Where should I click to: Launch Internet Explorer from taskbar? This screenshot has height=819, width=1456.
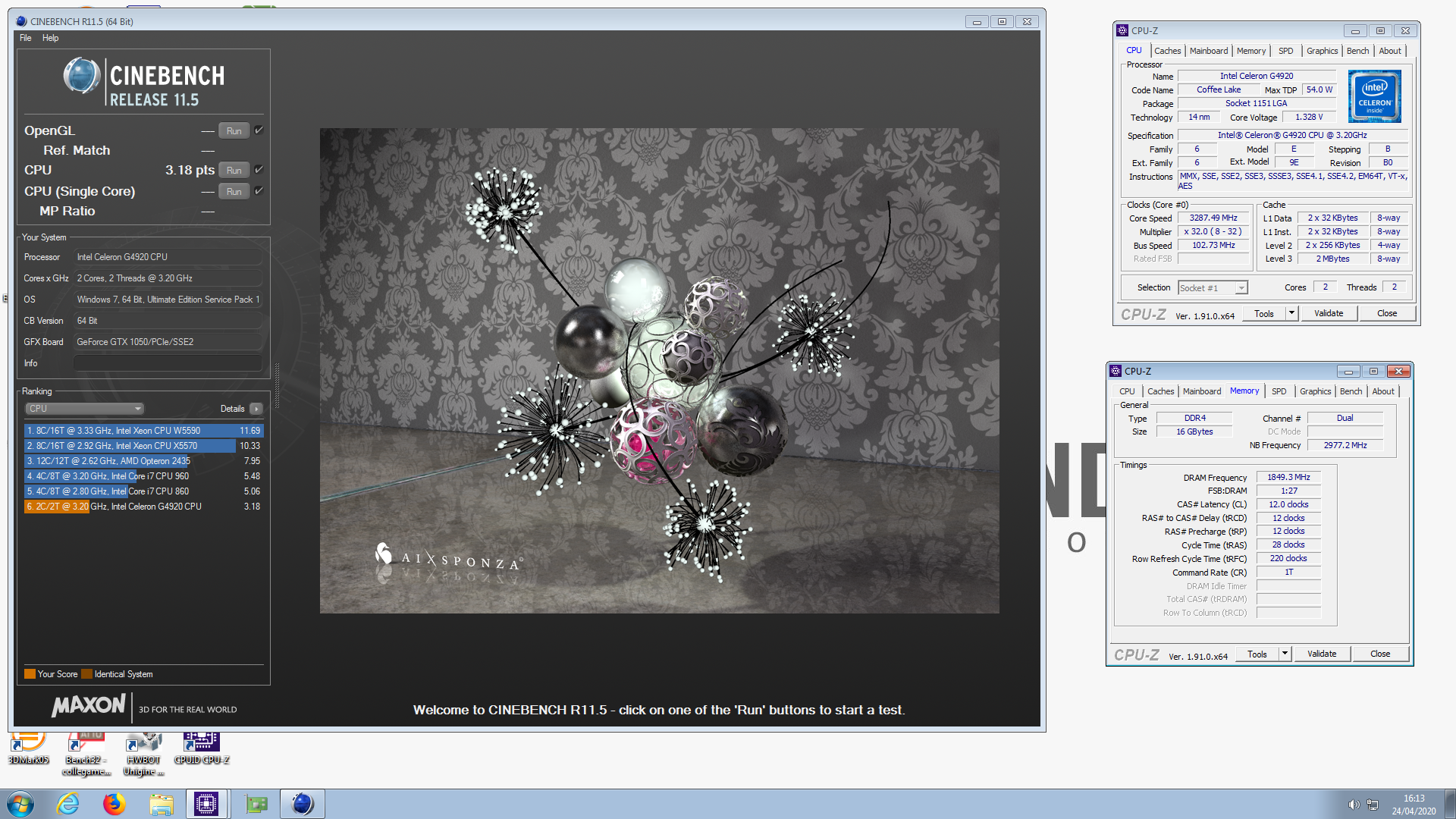[68, 804]
